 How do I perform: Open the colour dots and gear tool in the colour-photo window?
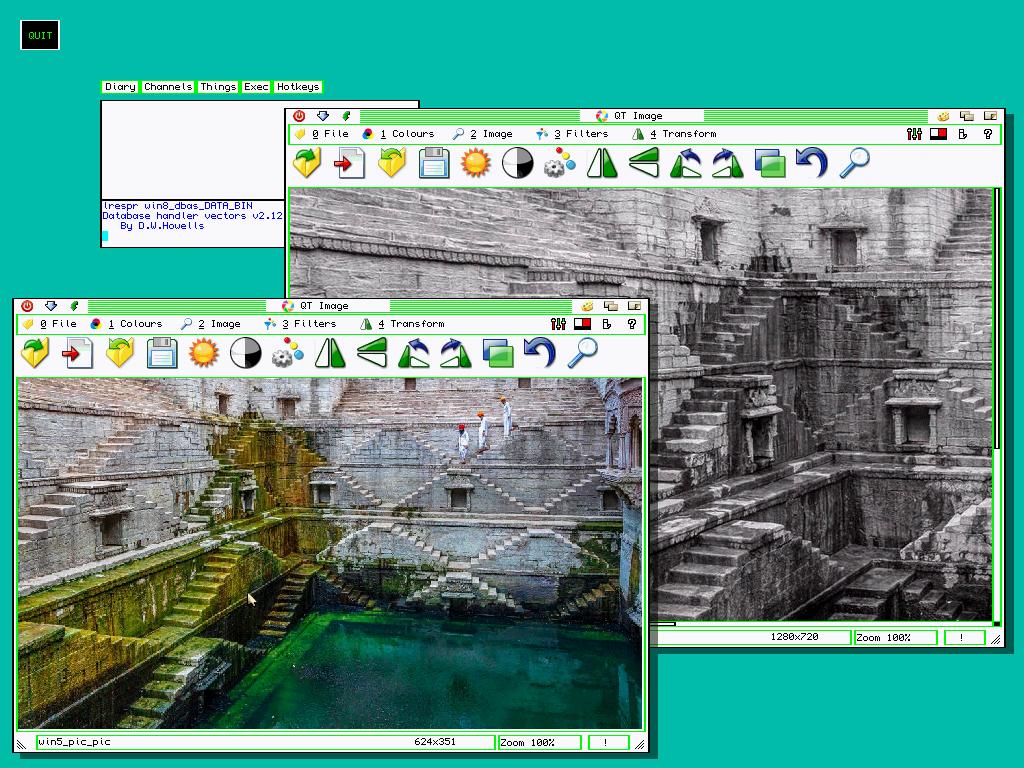(x=288, y=353)
